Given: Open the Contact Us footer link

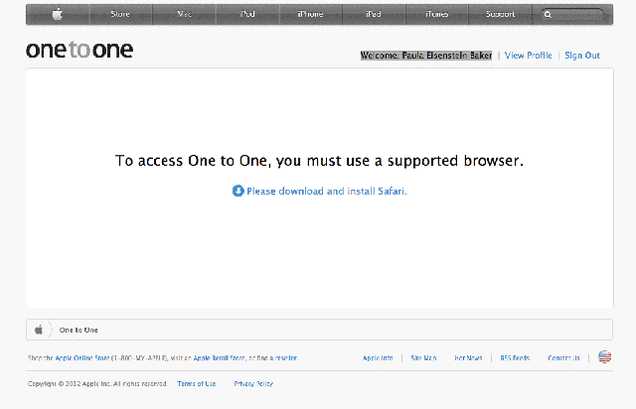Looking at the screenshot, I should 563,358.
